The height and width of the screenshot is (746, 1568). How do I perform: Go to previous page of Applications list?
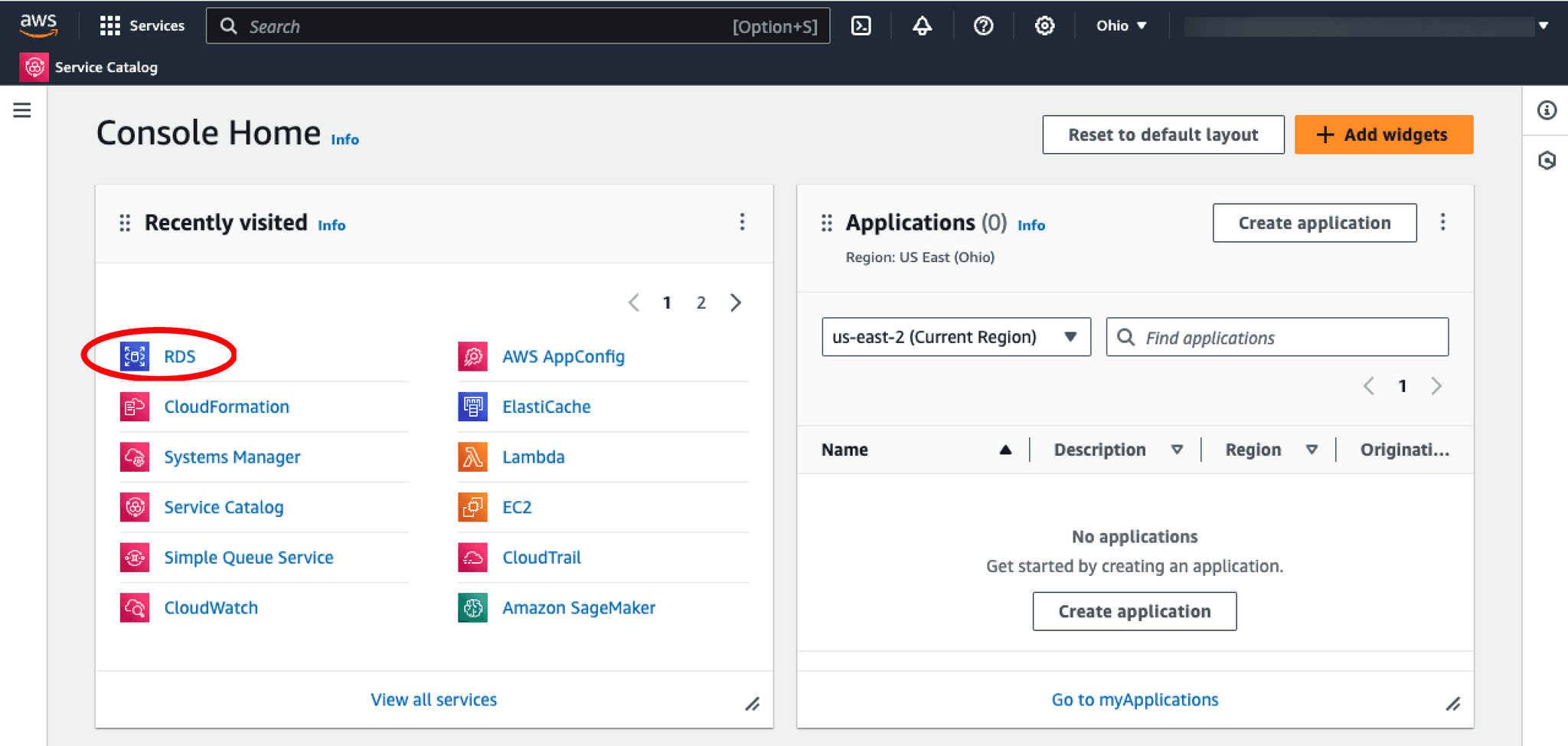tap(1369, 386)
